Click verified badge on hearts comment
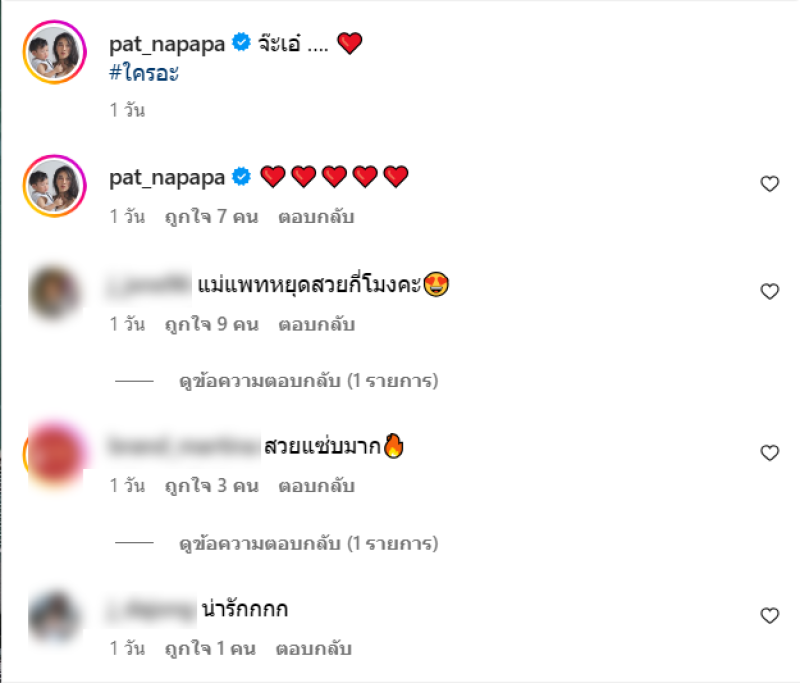The height and width of the screenshot is (683, 800). 241,176
